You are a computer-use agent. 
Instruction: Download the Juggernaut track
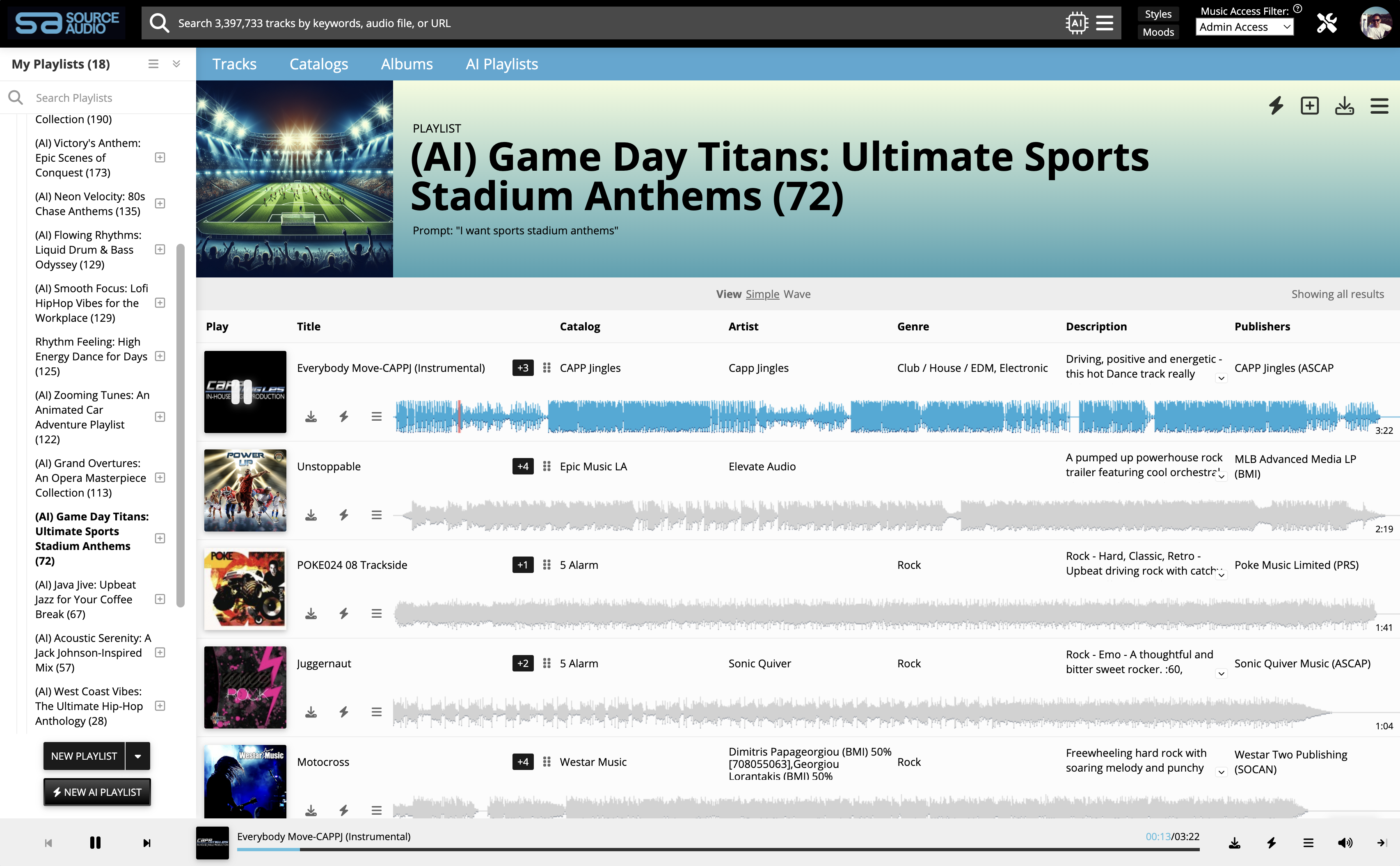pos(311,712)
